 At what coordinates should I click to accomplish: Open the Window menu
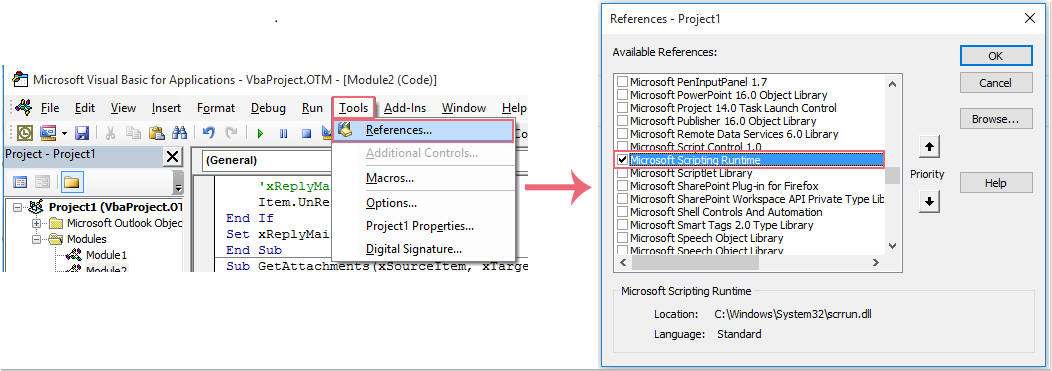click(464, 107)
